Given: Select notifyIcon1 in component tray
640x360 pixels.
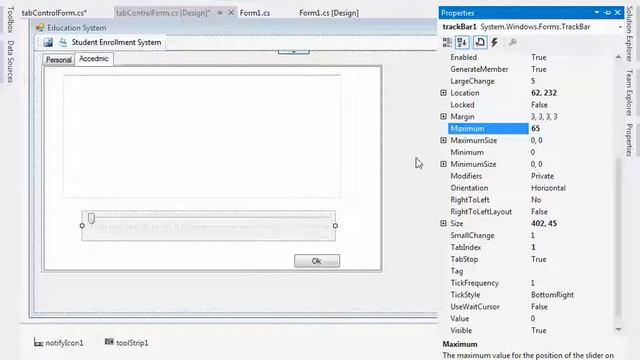Looking at the screenshot, I should [x=59, y=343].
